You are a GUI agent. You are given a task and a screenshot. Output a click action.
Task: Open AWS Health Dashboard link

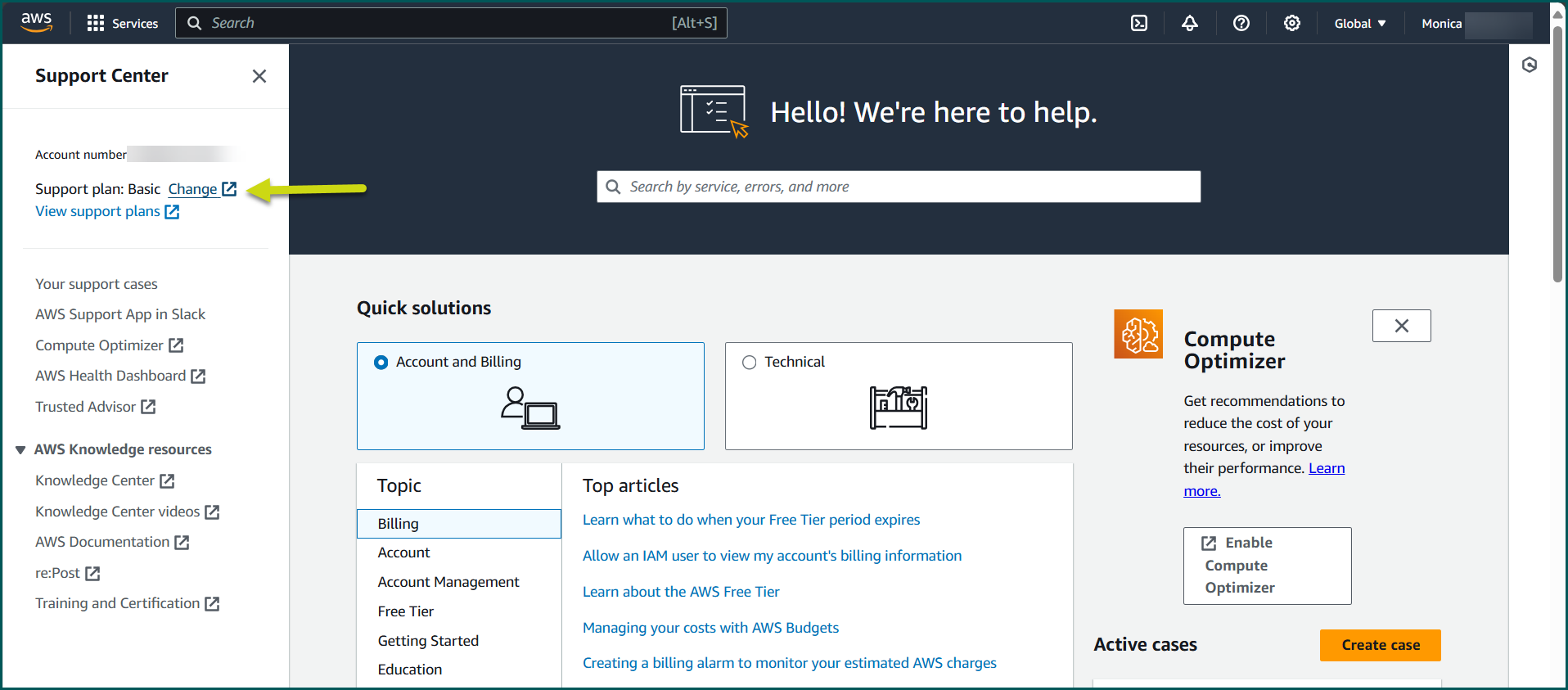tap(120, 376)
